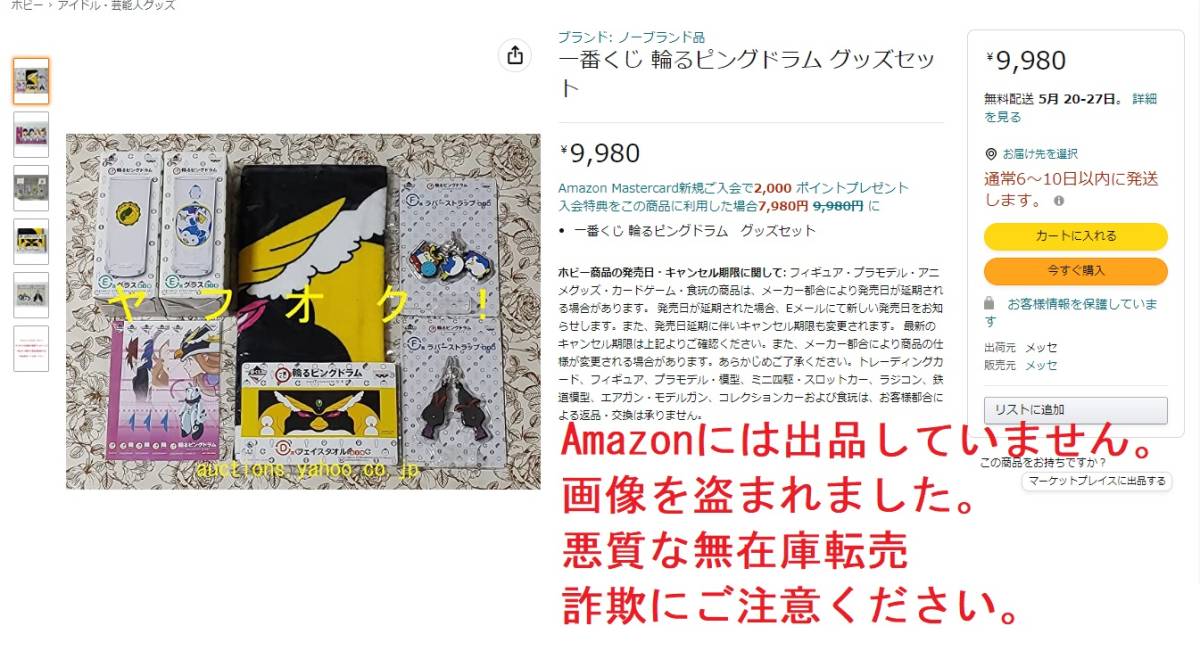Click the main product image
1200x659 pixels.
pos(303,311)
